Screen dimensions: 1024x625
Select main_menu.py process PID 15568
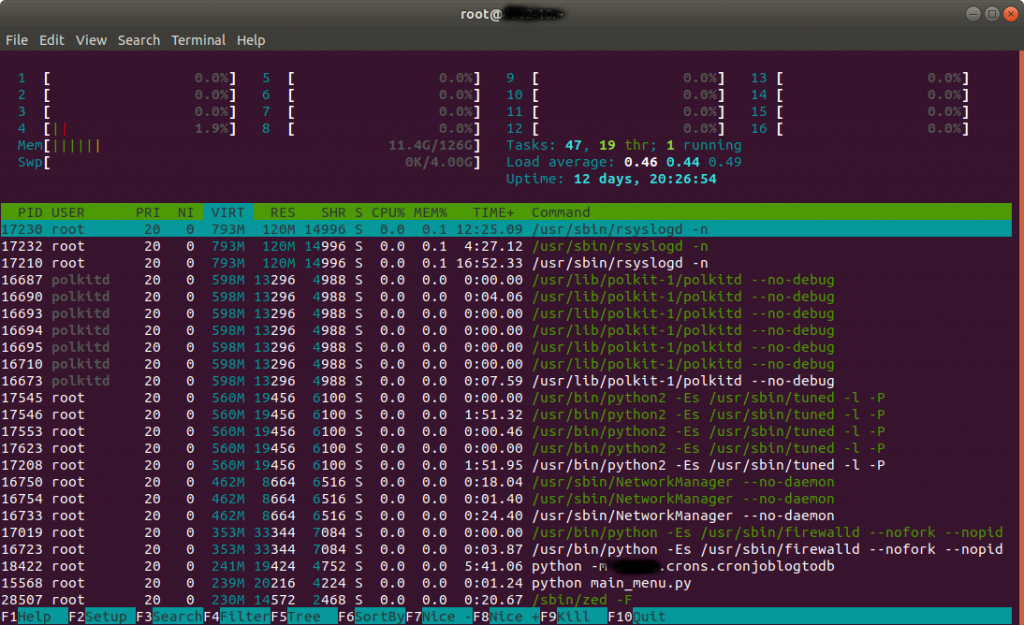point(506,583)
